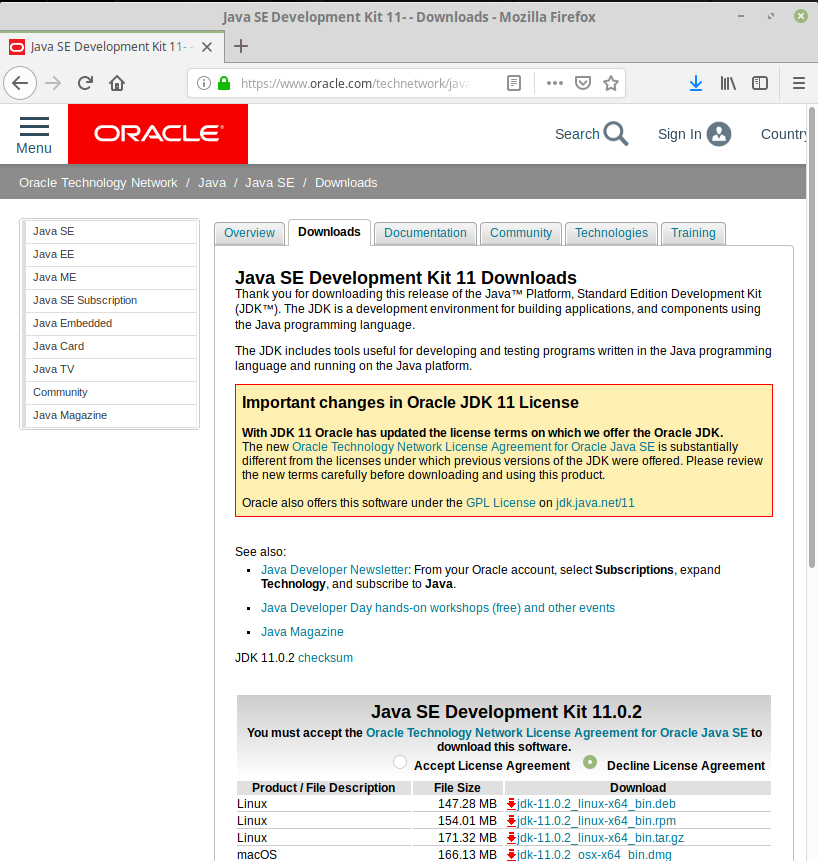Image resolution: width=818 pixels, height=861 pixels.
Task: Open the Training tab
Action: (x=693, y=233)
